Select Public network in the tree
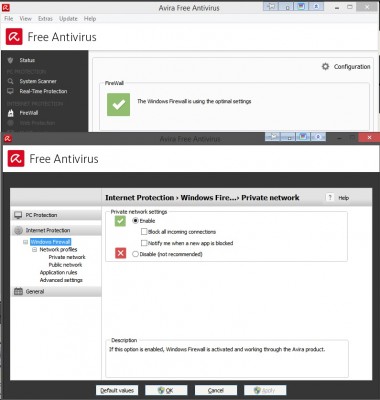The height and width of the screenshot is (400, 380). pyautogui.click(x=65, y=265)
